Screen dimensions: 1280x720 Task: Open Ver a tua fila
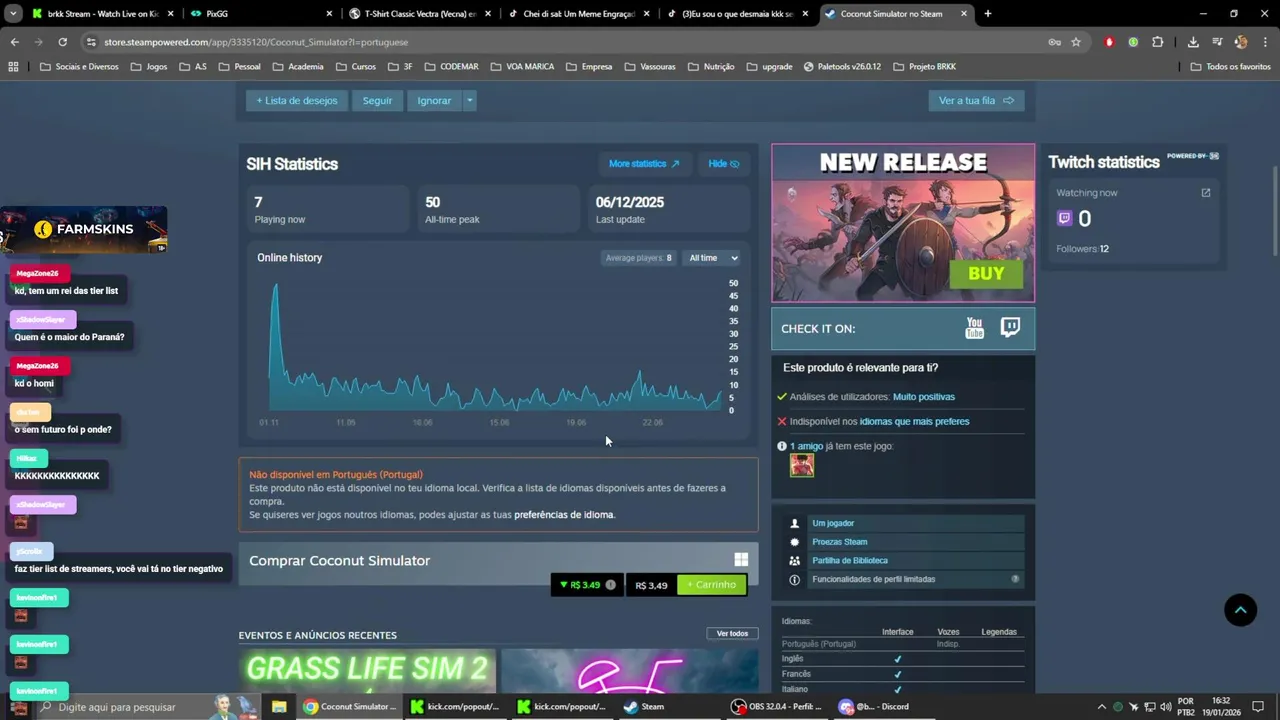[x=976, y=100]
